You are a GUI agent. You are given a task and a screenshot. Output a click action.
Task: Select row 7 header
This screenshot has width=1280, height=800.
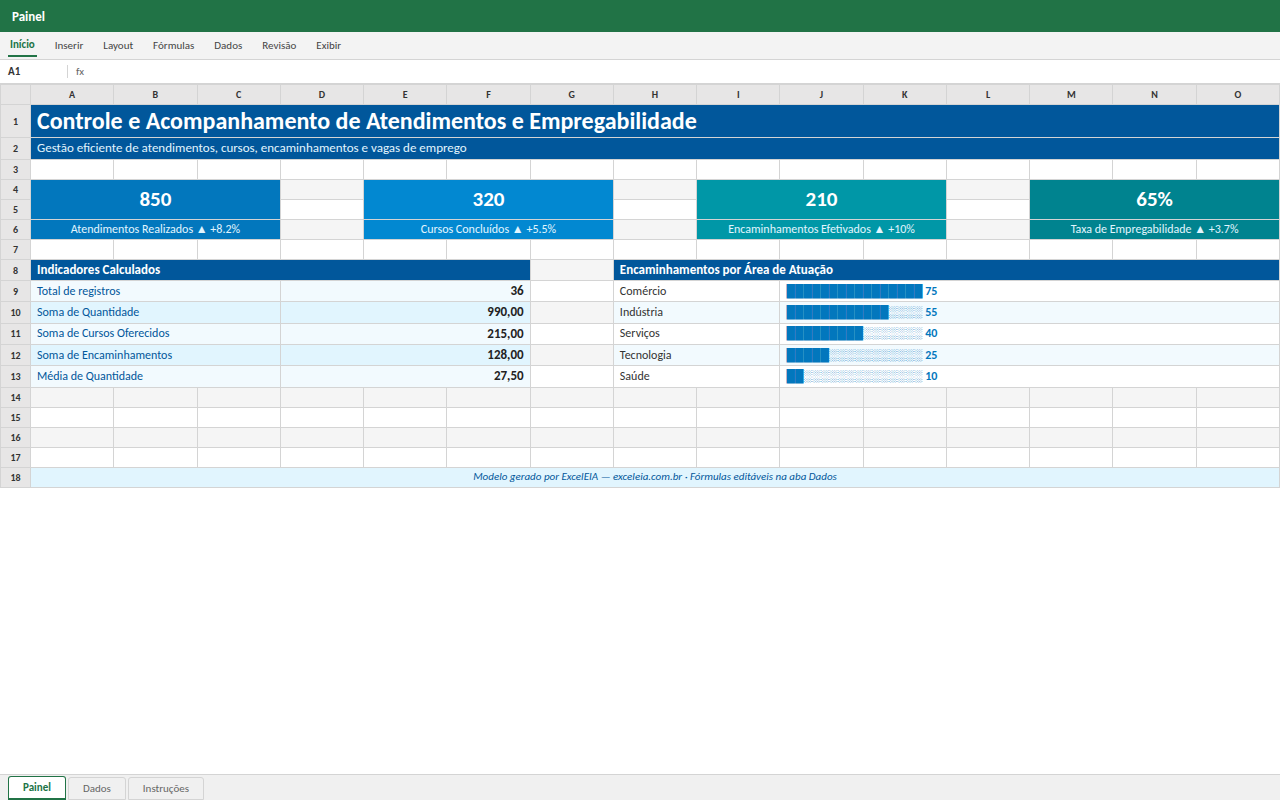click(x=15, y=250)
